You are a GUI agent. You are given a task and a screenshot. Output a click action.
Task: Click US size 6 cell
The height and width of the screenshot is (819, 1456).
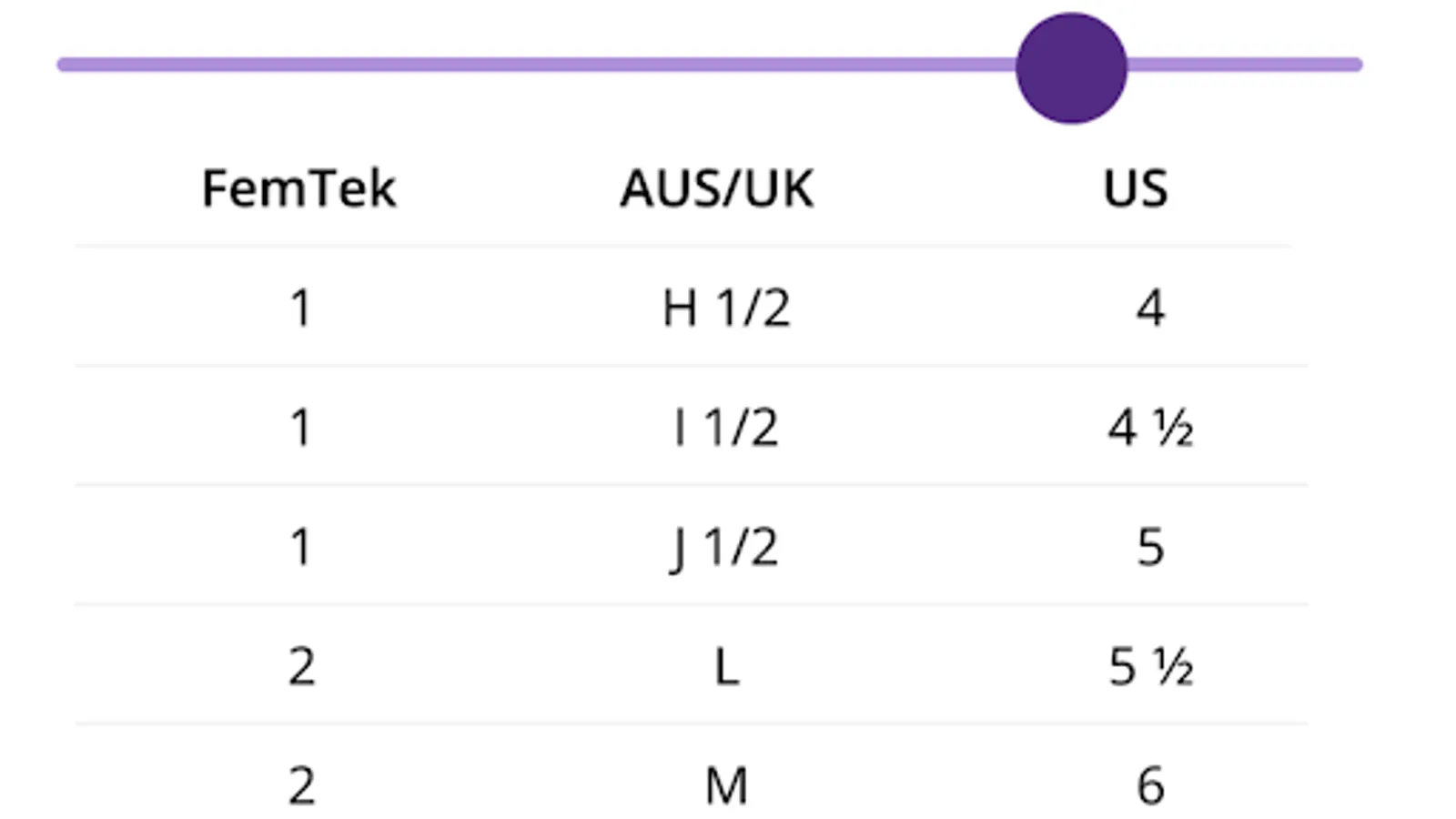1150,785
